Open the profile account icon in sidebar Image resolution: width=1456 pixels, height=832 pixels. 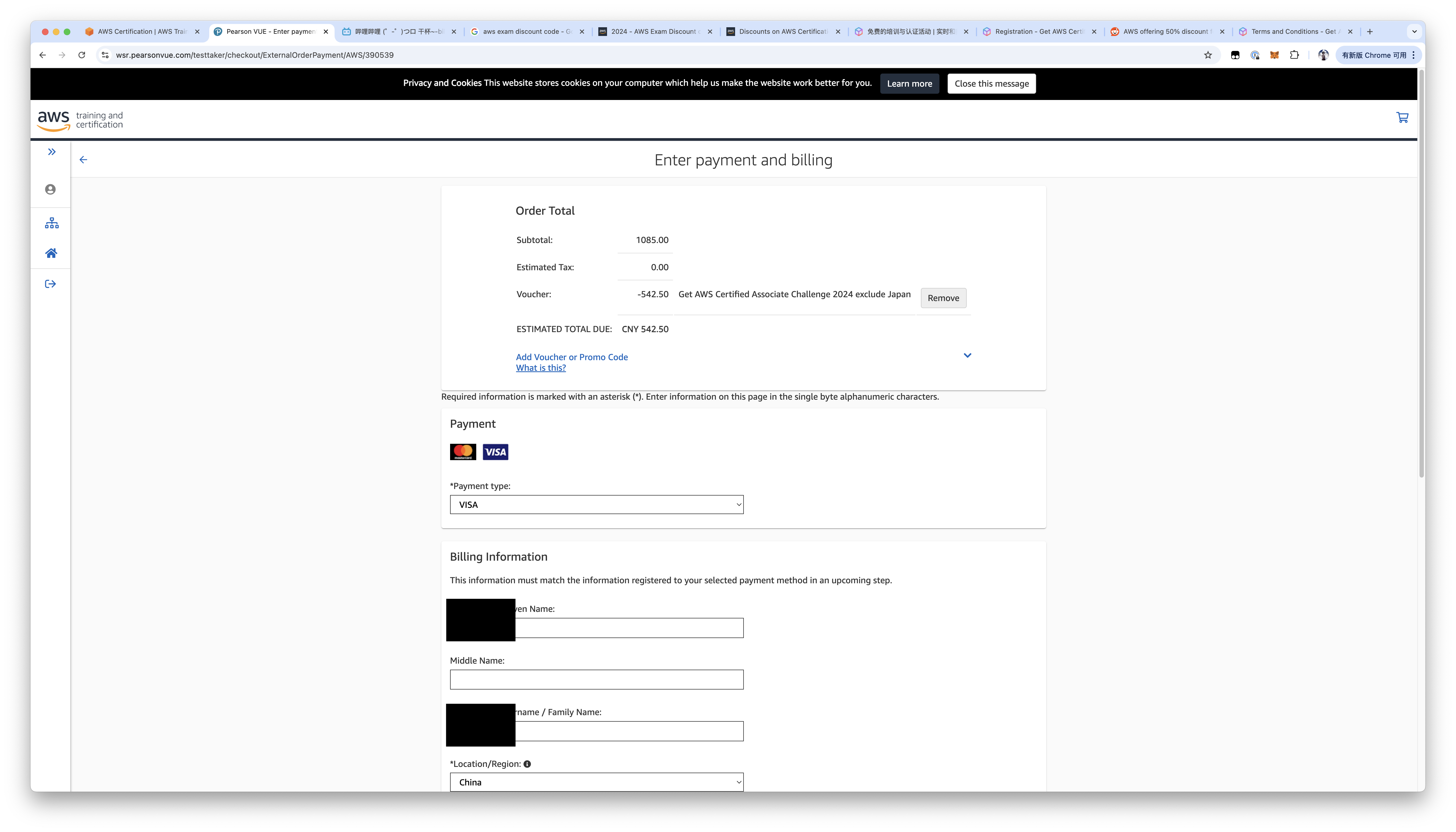(x=50, y=189)
